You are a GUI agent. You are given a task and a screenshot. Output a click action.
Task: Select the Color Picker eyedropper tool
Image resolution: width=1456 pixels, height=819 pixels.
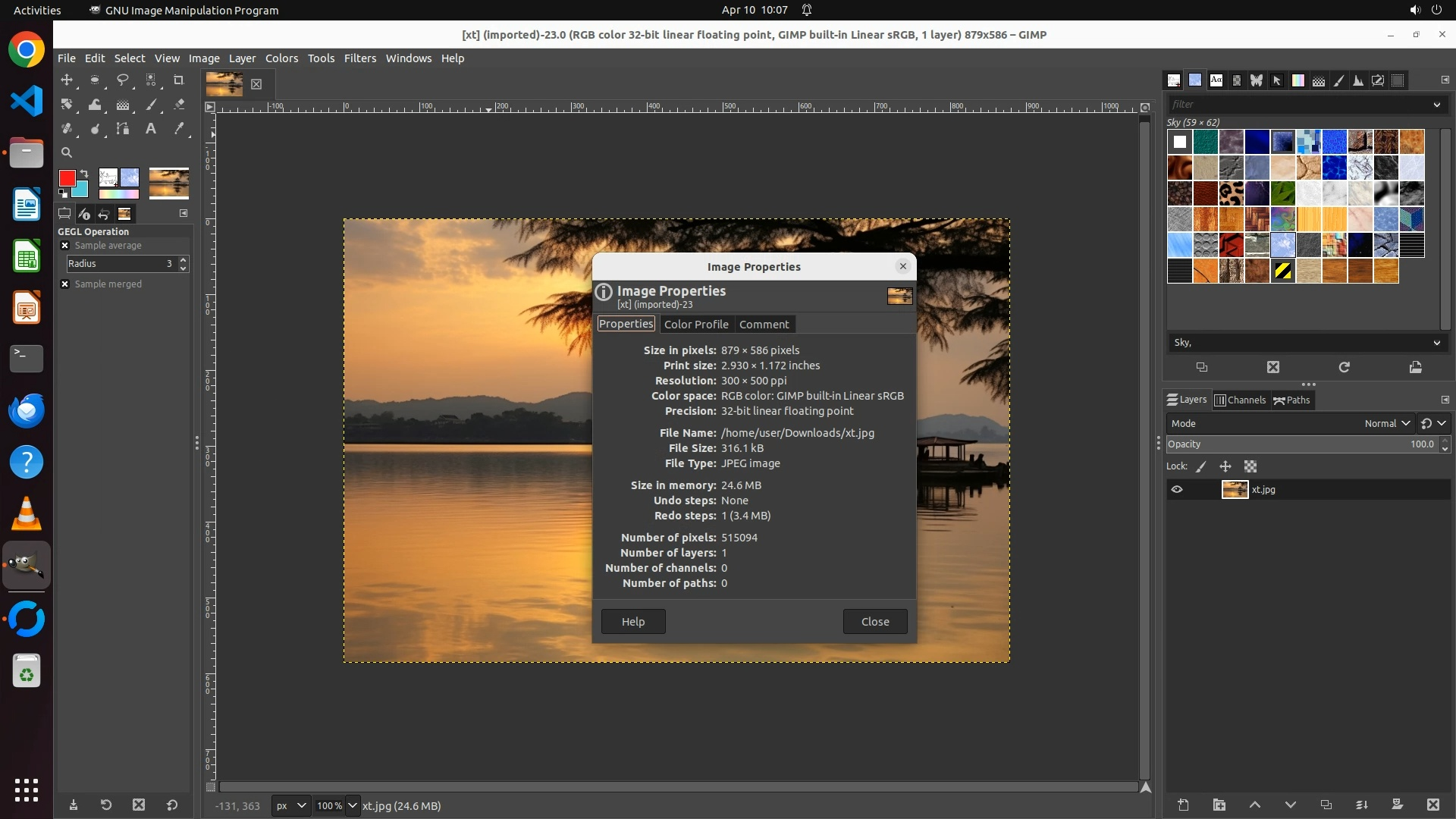[179, 129]
